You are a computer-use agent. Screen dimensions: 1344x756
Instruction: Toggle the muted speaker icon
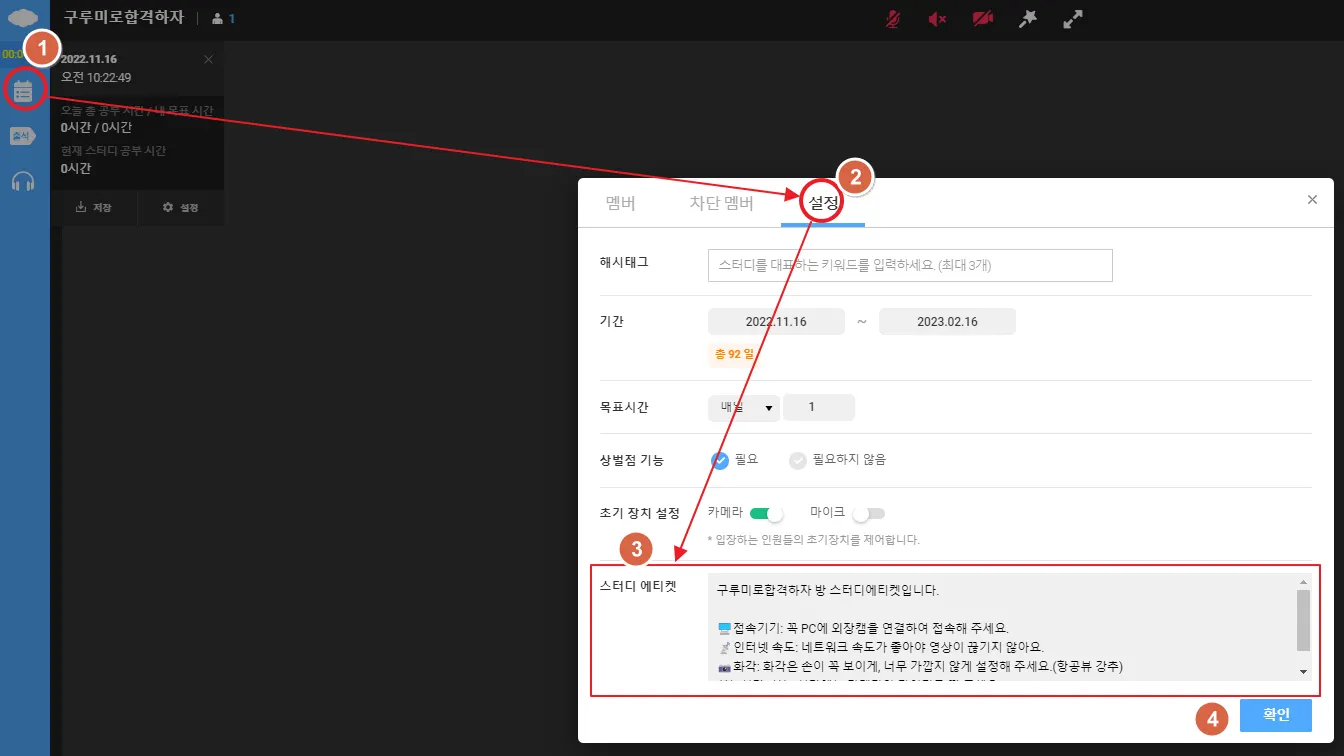[937, 19]
